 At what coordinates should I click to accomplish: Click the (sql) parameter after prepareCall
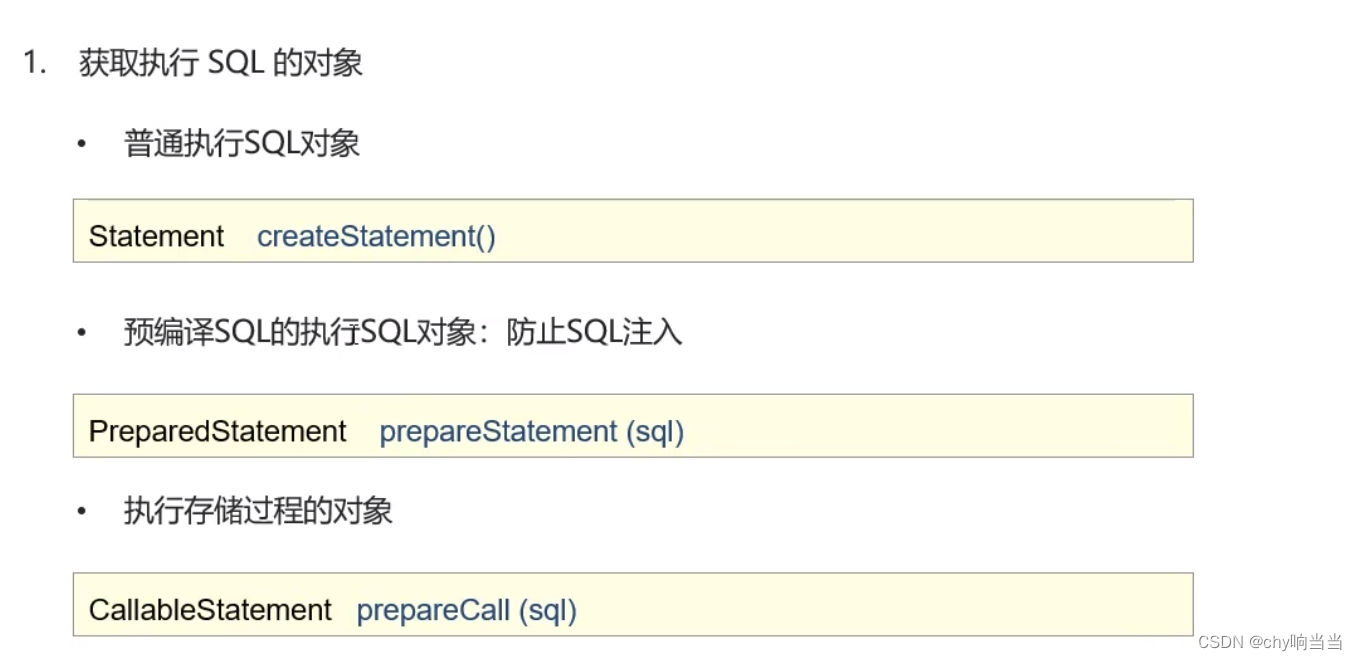(548, 610)
